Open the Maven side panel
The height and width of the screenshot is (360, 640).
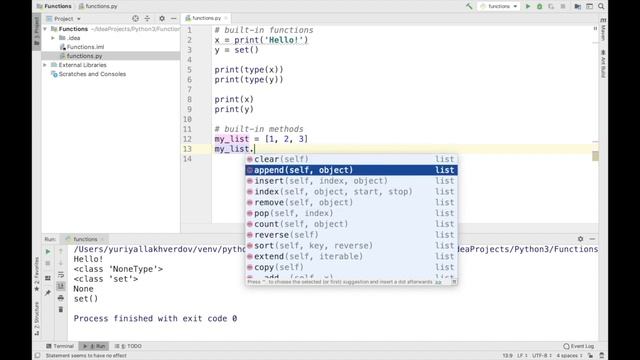603,30
